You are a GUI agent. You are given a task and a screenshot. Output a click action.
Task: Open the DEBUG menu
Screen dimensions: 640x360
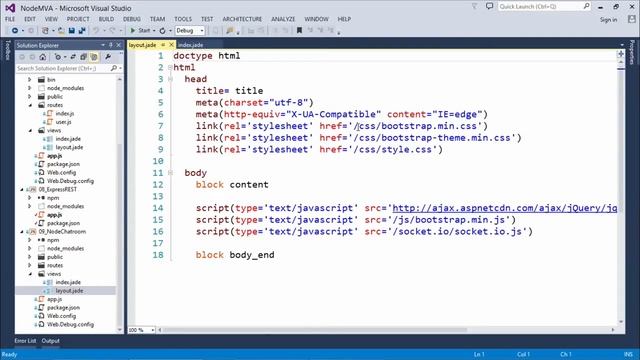pos(132,19)
